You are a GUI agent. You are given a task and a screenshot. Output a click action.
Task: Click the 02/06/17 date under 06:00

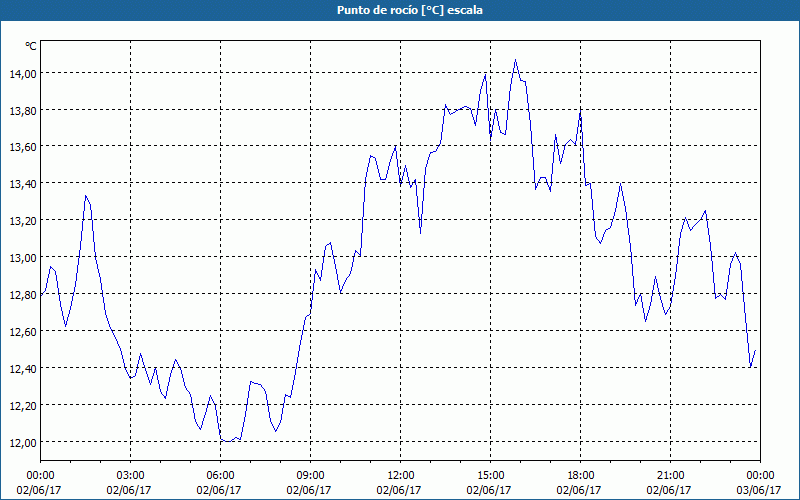[219, 490]
